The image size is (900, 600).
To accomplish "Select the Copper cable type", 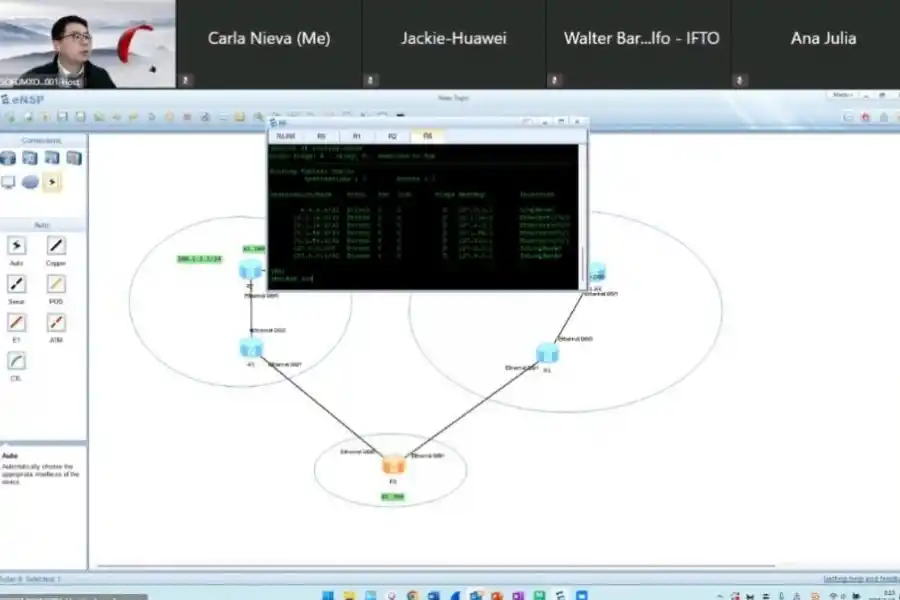I will 57,246.
